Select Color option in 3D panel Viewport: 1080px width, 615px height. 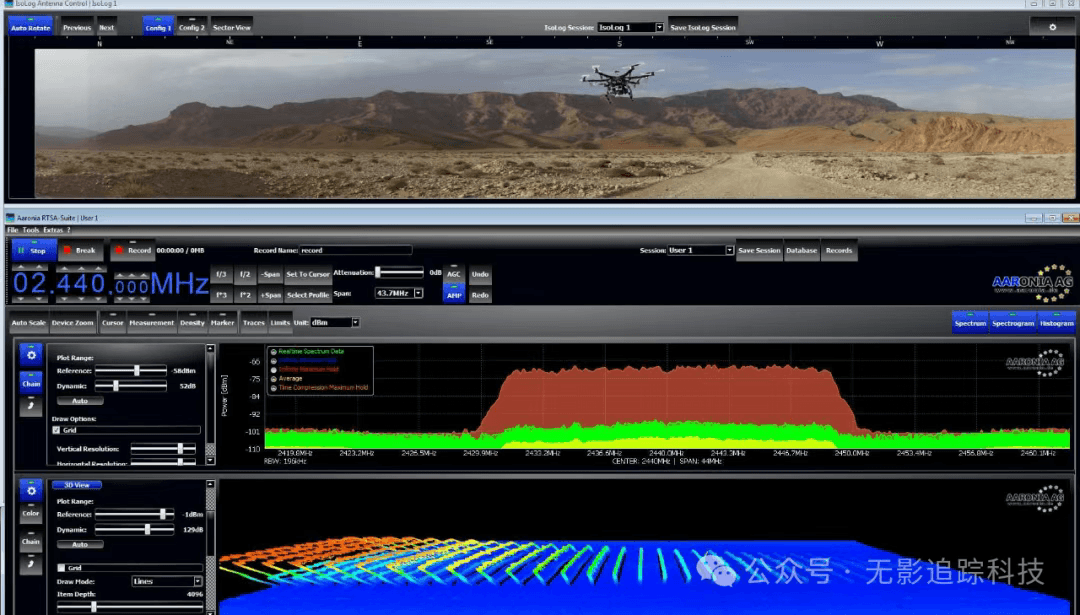pyautogui.click(x=31, y=515)
